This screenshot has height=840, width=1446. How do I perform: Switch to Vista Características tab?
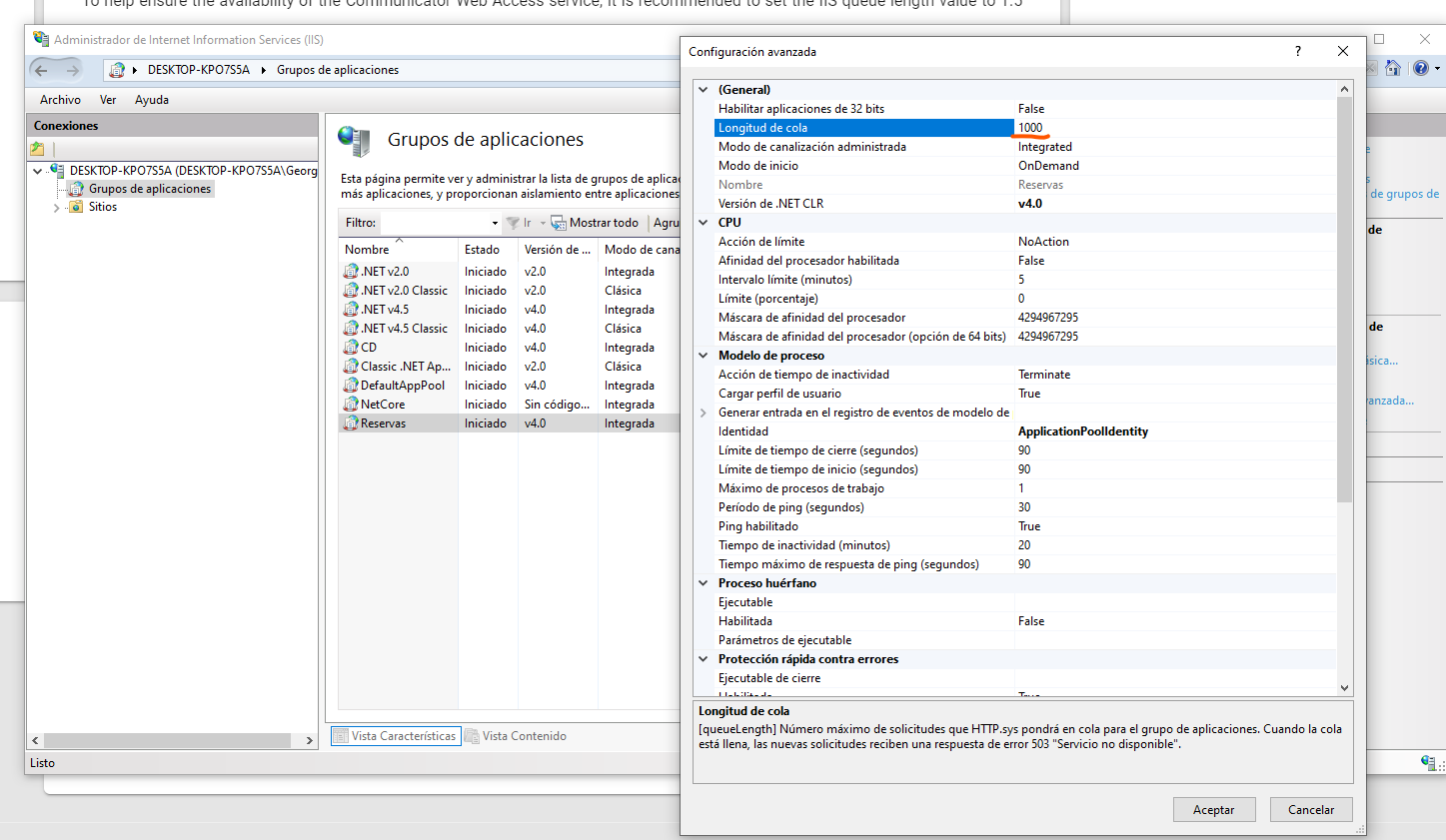[x=396, y=736]
